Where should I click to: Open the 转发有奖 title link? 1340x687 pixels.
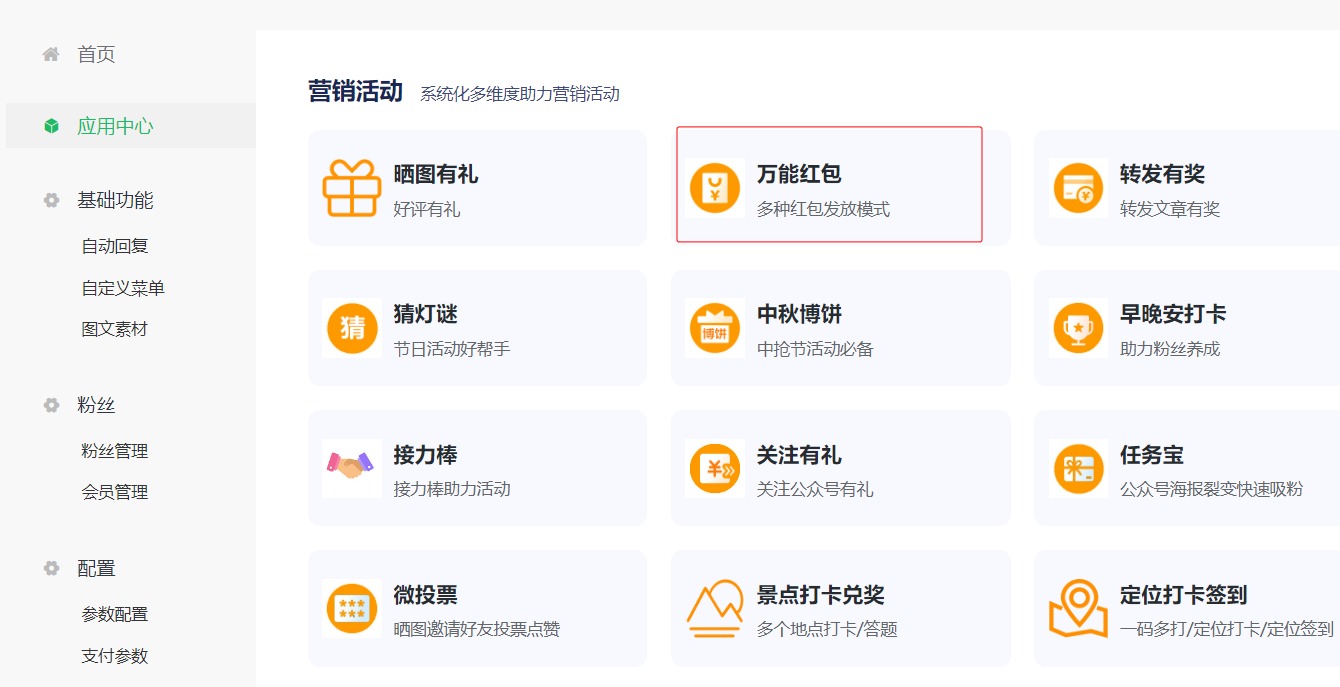coord(1162,174)
